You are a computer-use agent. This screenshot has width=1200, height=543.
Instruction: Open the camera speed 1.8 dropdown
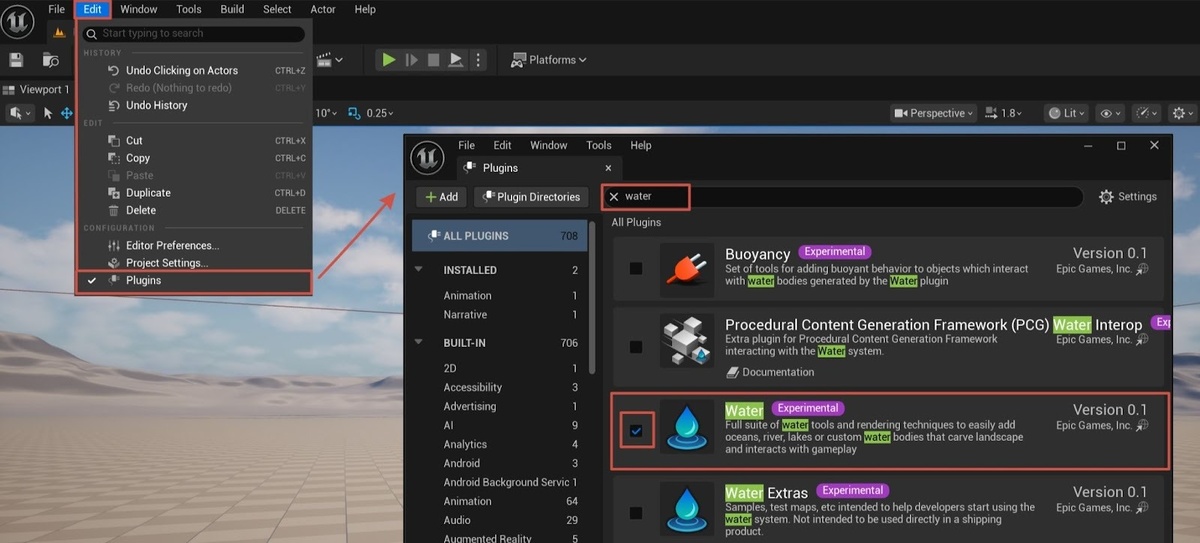tap(1006, 113)
